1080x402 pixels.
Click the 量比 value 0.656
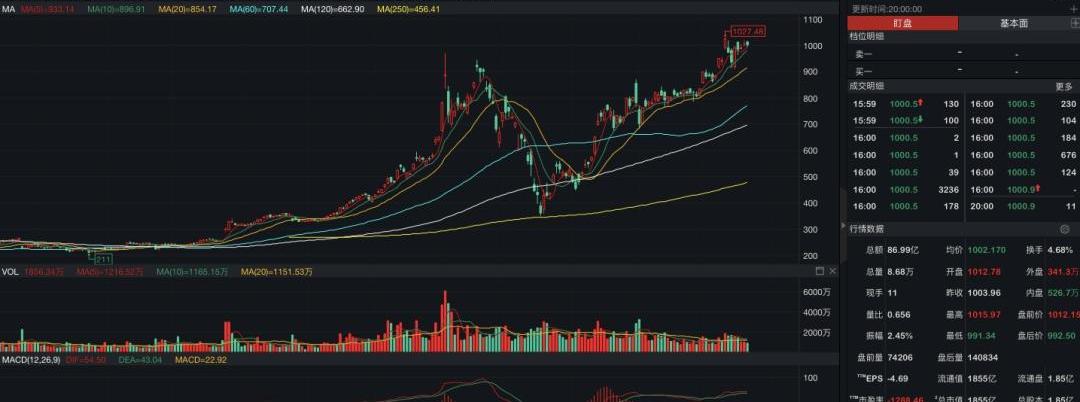pyautogui.click(x=899, y=315)
